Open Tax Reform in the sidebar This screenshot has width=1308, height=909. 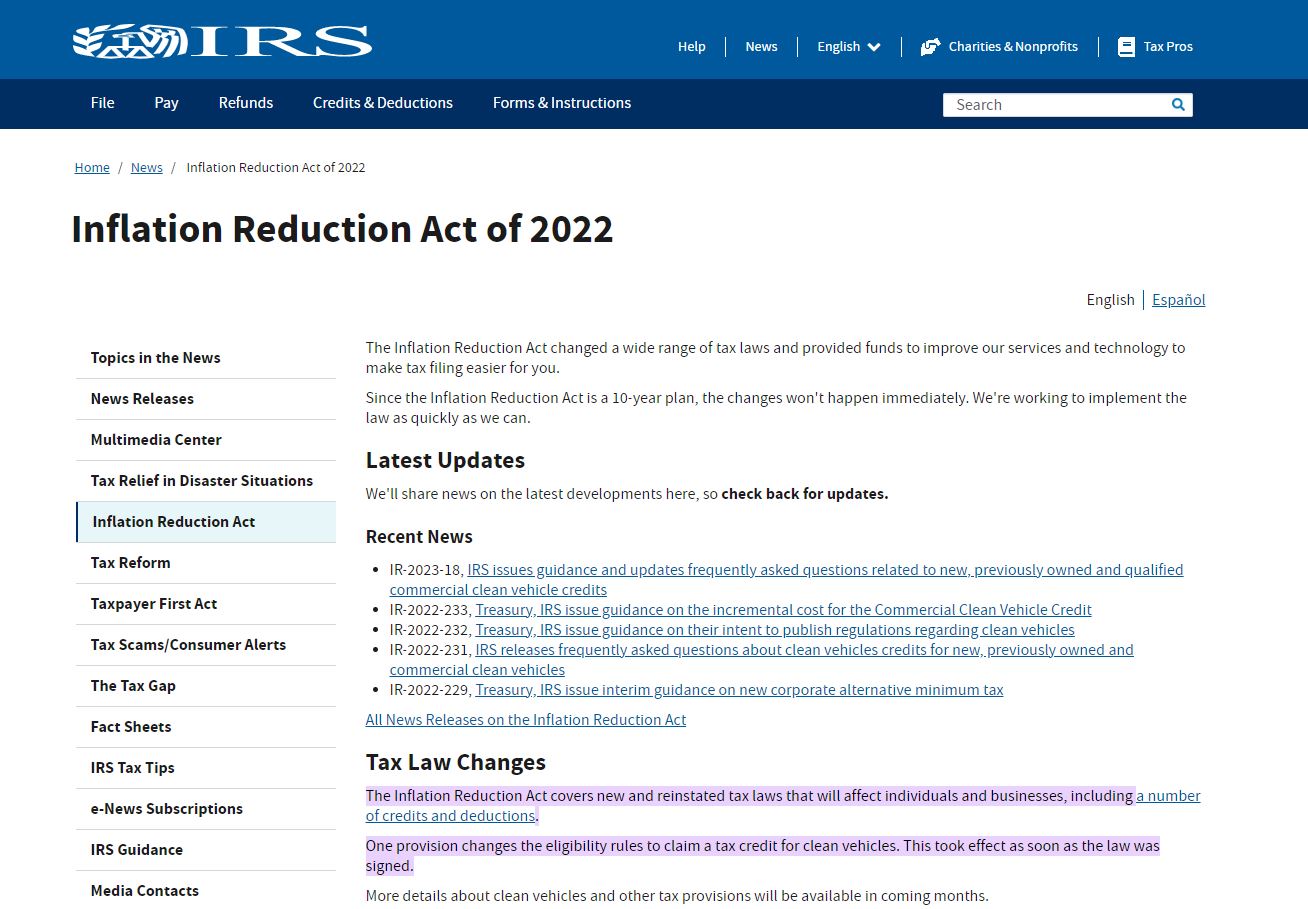206,563
